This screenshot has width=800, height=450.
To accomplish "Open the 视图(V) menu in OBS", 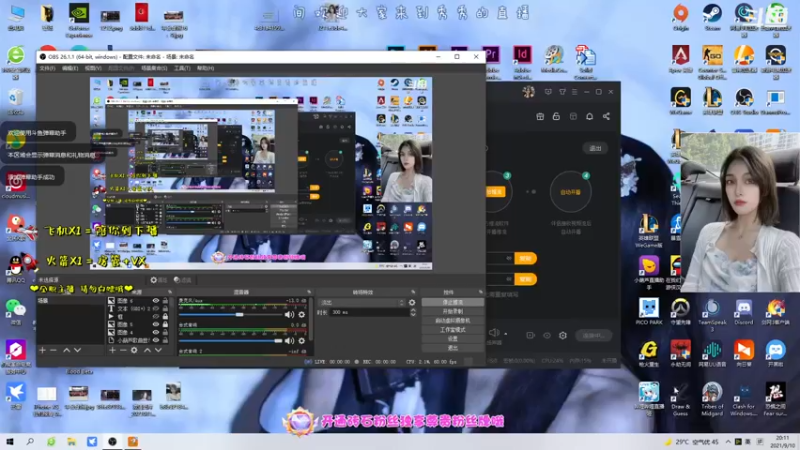I will click(93, 68).
